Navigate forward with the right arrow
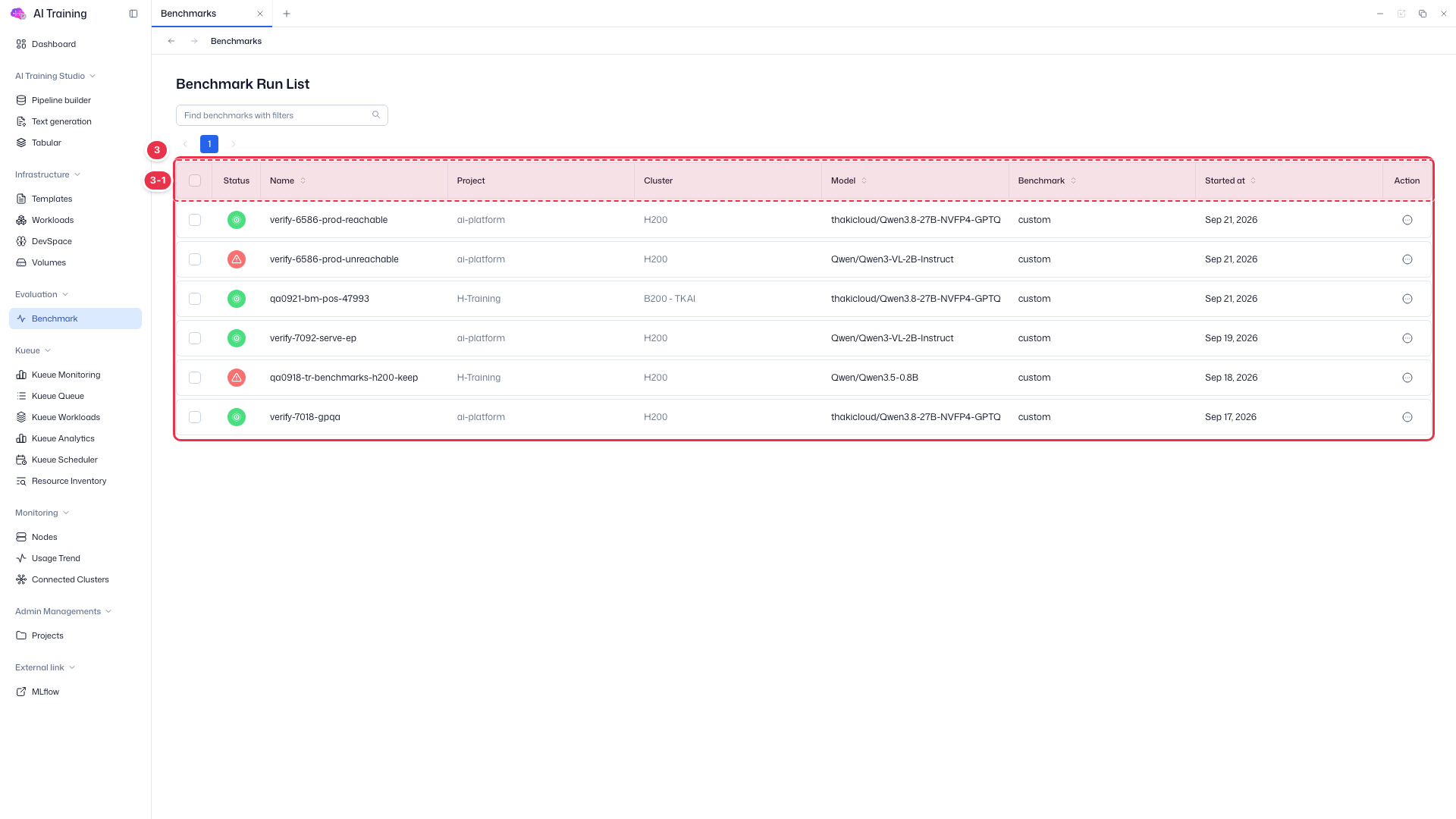The width and height of the screenshot is (1456, 819). click(194, 41)
